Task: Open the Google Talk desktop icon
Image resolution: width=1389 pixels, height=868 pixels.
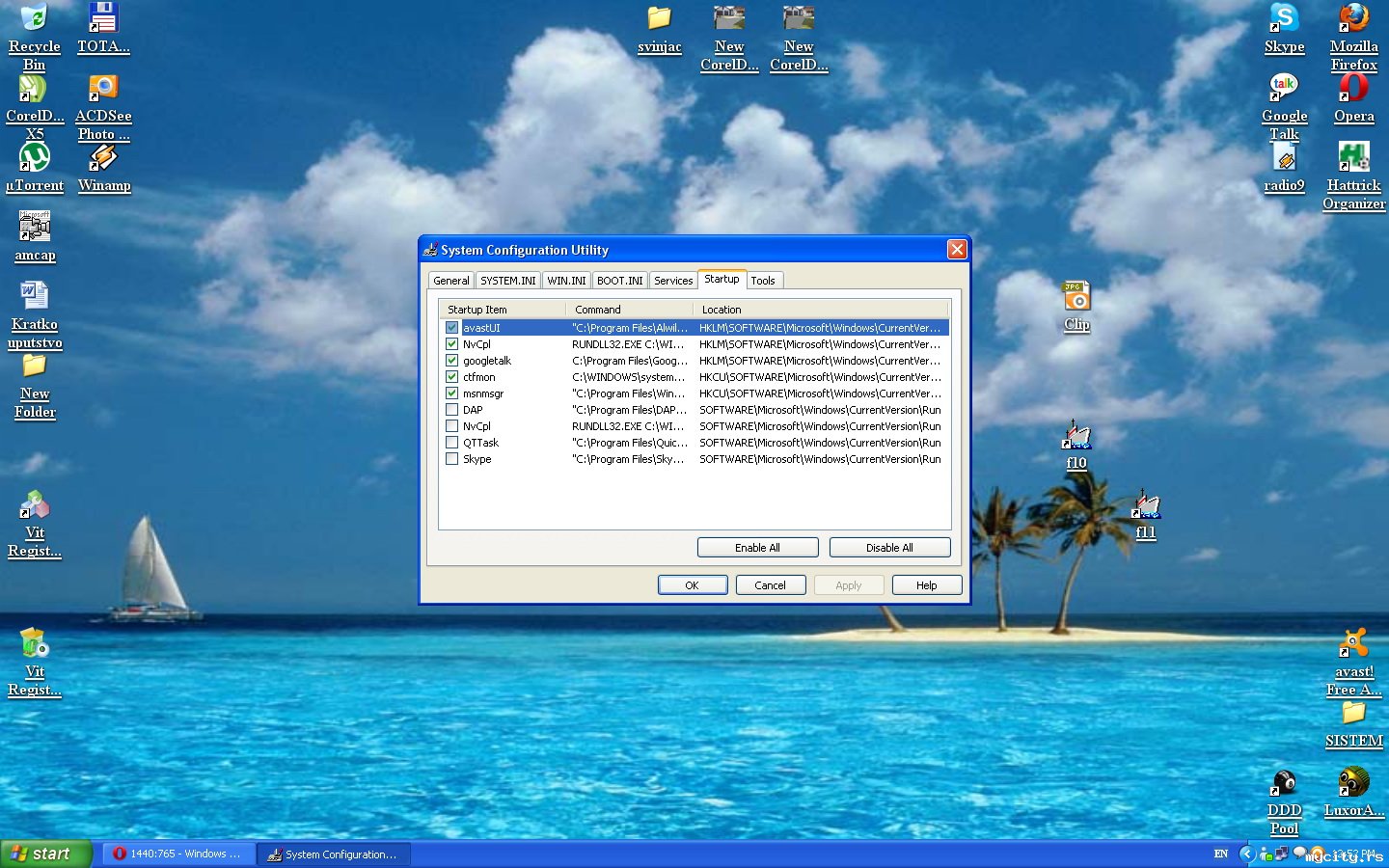Action: coord(1284,89)
